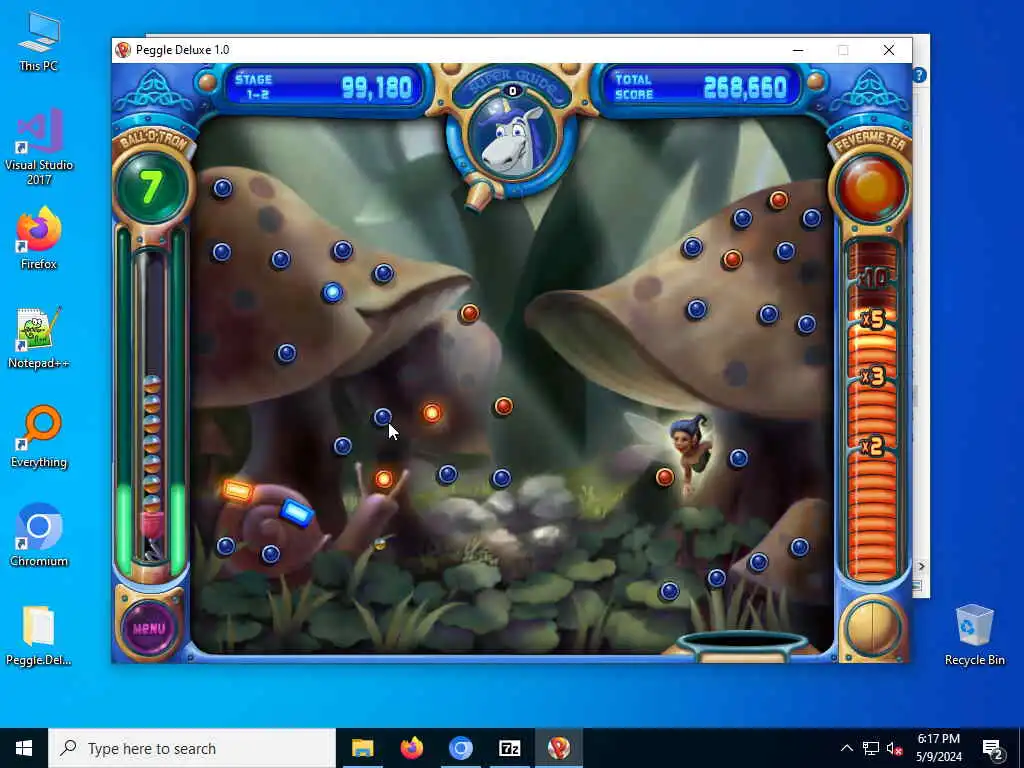Open the Firefox desktop shortcut
1024x768 pixels.
(x=39, y=238)
